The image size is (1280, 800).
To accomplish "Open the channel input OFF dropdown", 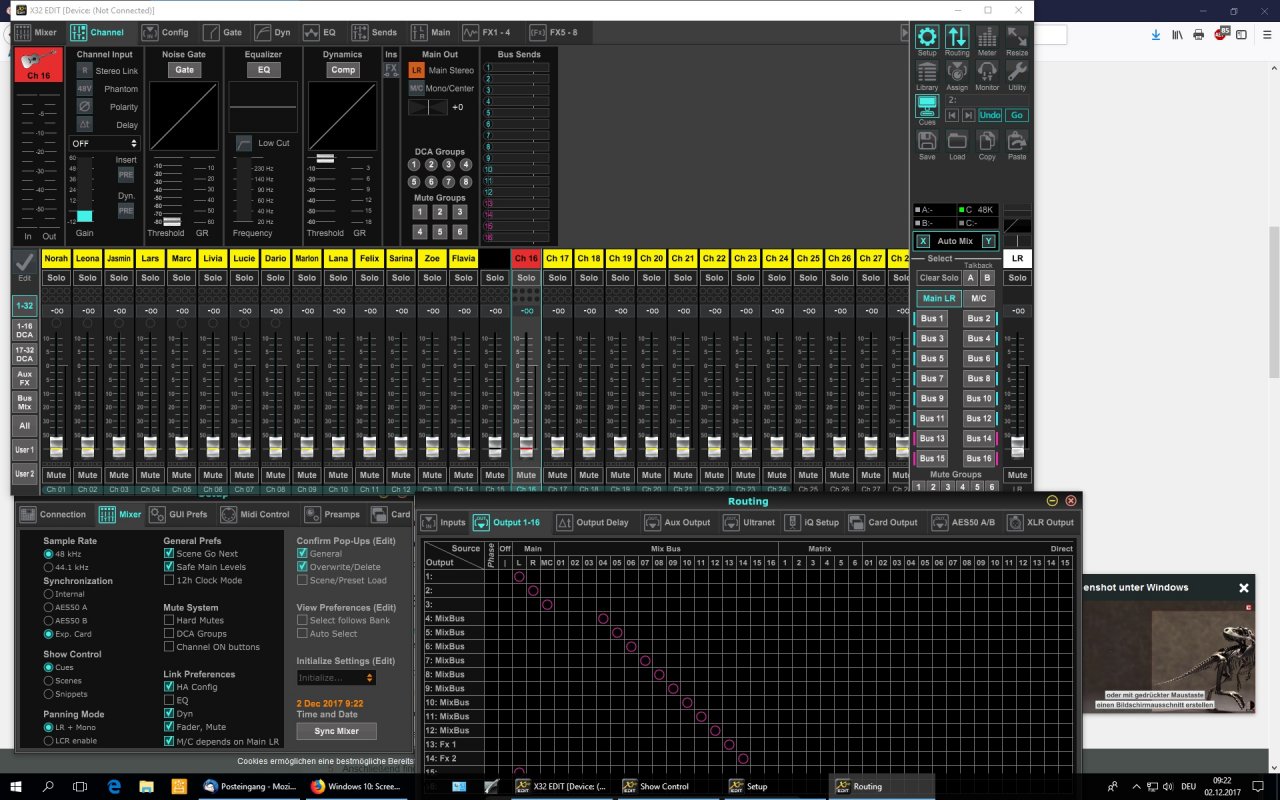I will click(x=103, y=144).
